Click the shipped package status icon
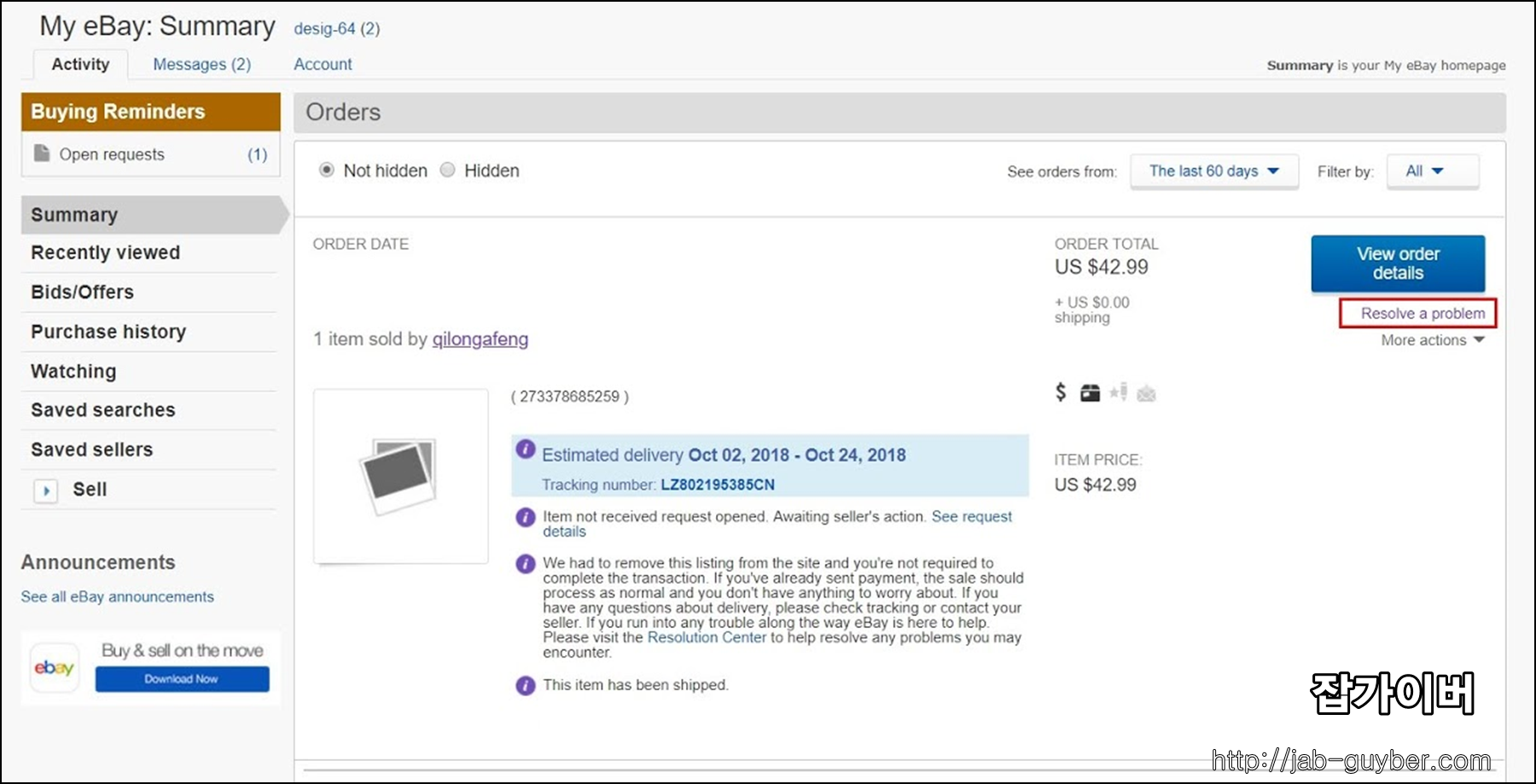Screen dimensions: 1536x784 coord(1090,393)
